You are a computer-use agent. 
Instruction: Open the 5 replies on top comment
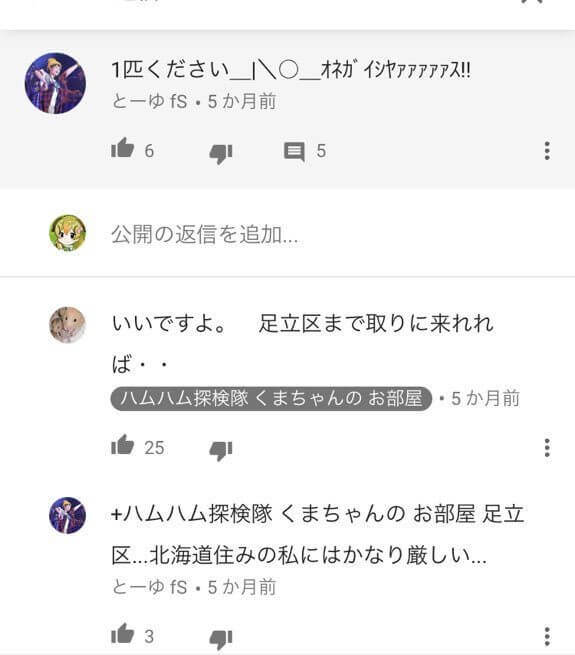294,151
